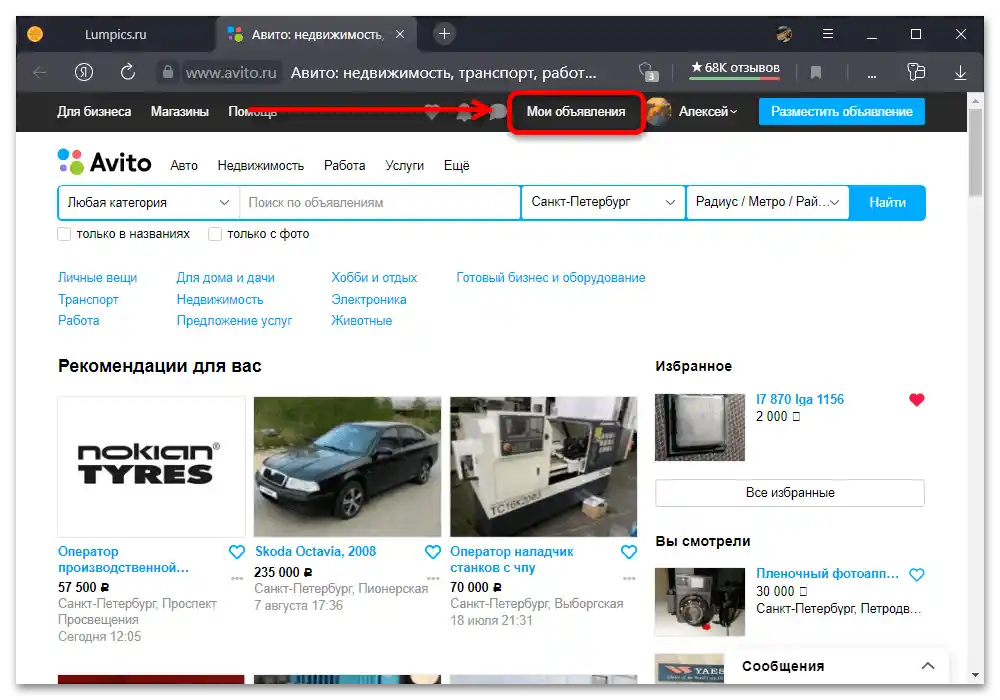The image size is (1000, 700).
Task: Open the Nokian Tyres listing image
Action: (151, 467)
